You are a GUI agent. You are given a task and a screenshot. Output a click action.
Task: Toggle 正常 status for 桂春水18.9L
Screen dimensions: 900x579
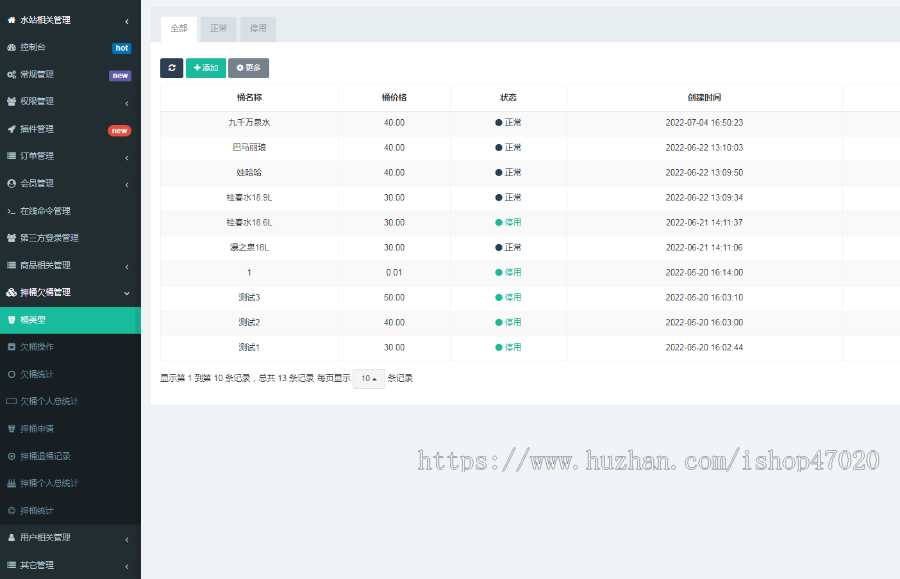pos(509,198)
